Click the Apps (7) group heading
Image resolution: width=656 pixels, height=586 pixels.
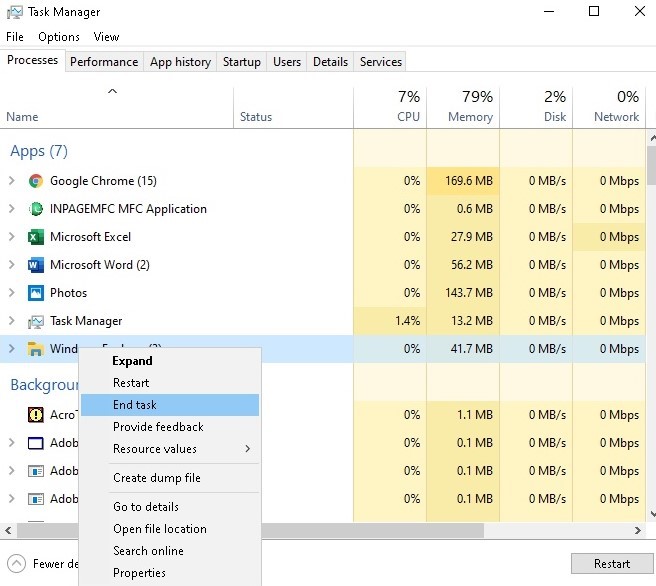39,151
